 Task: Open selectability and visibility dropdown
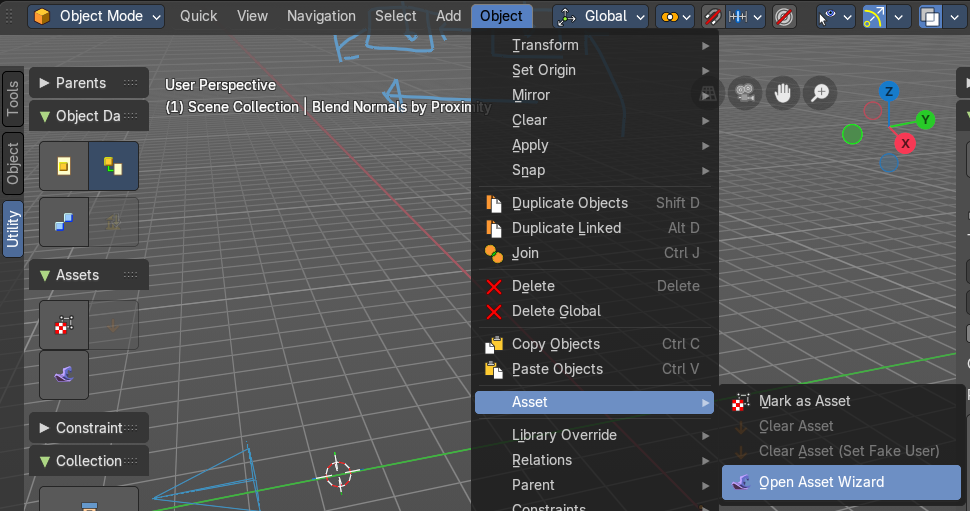[x=836, y=17]
